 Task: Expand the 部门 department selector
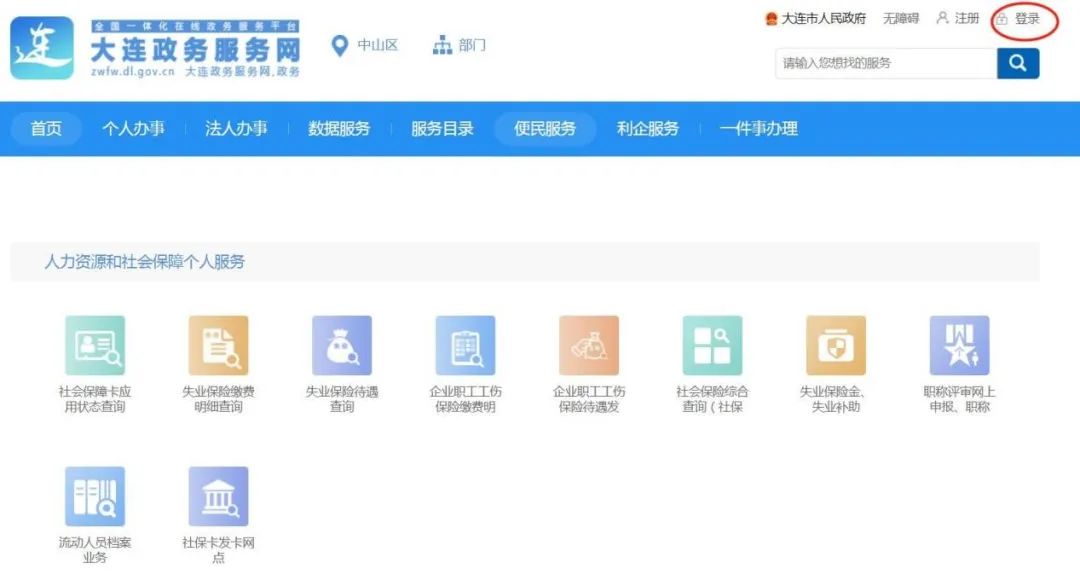[x=459, y=46]
